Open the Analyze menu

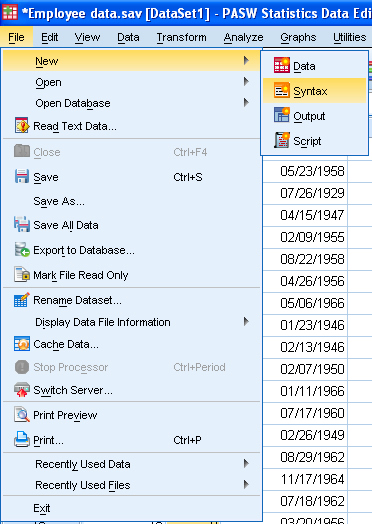(x=243, y=37)
